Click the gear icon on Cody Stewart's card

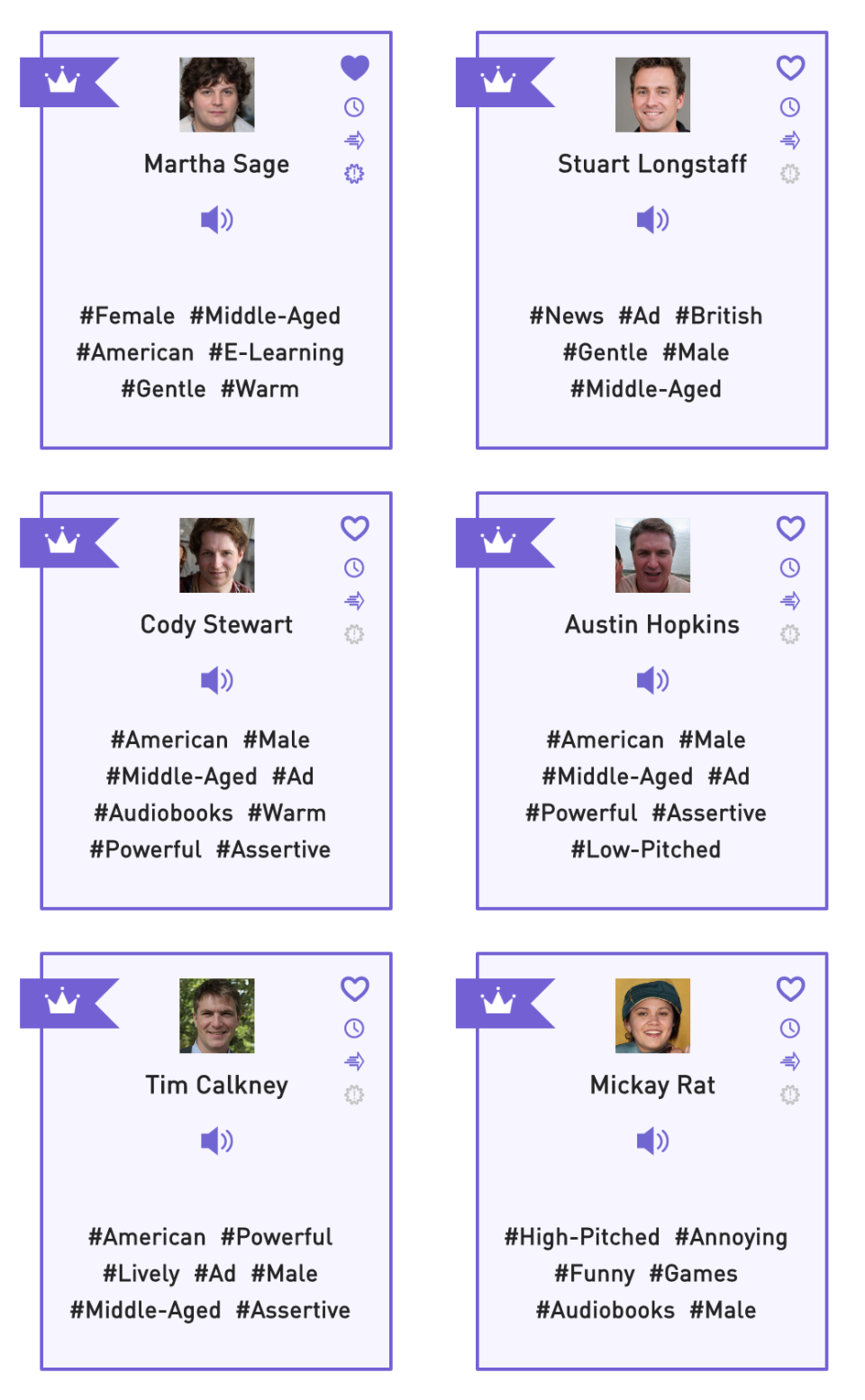(354, 634)
